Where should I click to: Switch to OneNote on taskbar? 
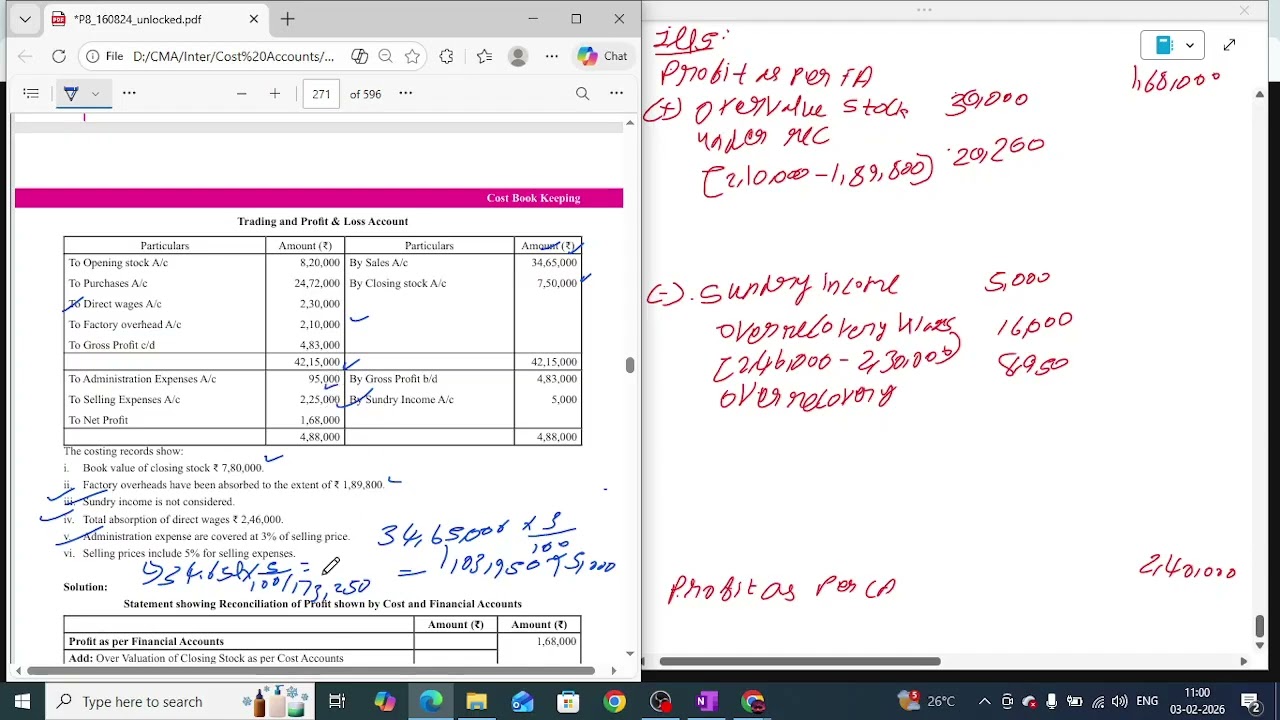tap(706, 701)
